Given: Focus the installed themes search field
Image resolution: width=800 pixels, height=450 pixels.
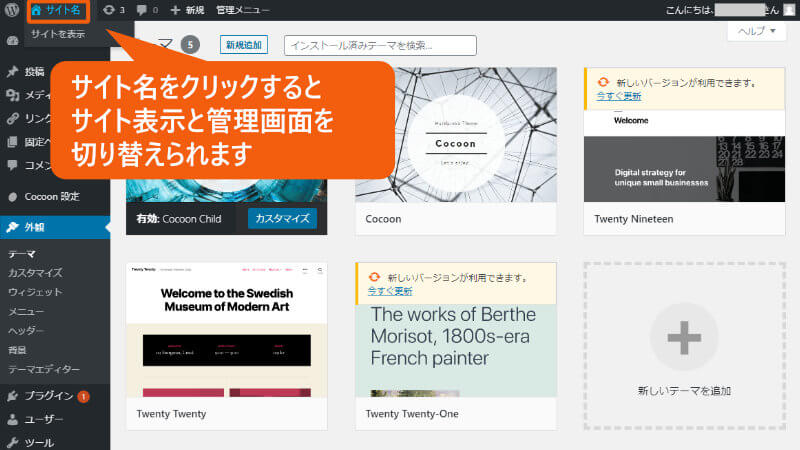Looking at the screenshot, I should click(x=380, y=45).
